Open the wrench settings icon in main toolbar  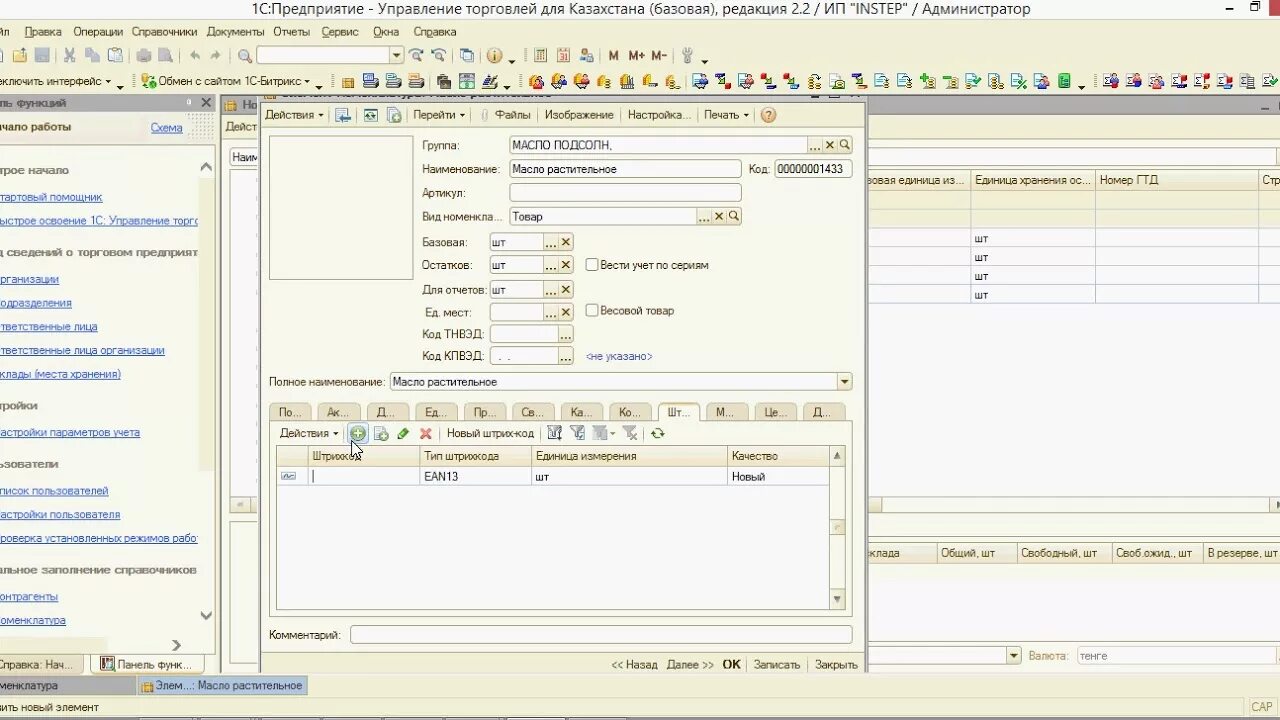coord(687,56)
